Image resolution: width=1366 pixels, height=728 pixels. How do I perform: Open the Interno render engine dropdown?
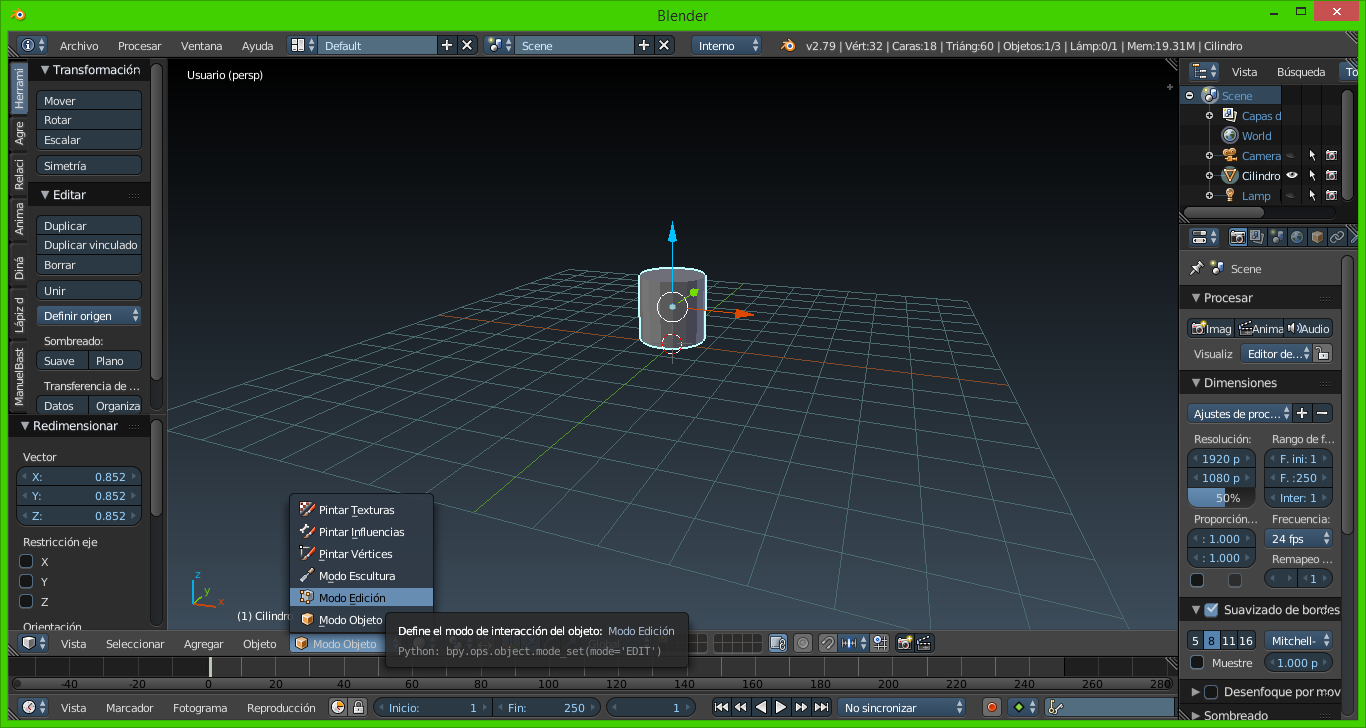pyautogui.click(x=727, y=46)
